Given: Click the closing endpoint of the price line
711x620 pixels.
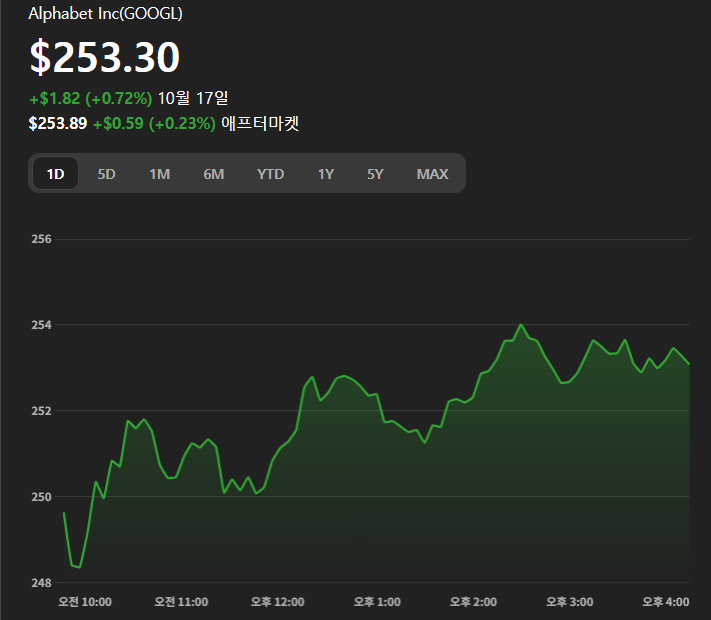Looking at the screenshot, I should (x=689, y=364).
